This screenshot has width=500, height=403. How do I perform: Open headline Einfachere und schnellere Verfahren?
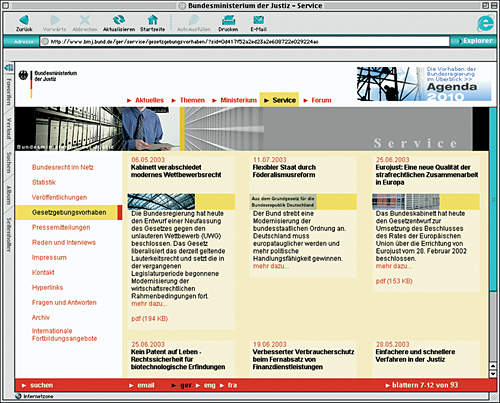415,356
